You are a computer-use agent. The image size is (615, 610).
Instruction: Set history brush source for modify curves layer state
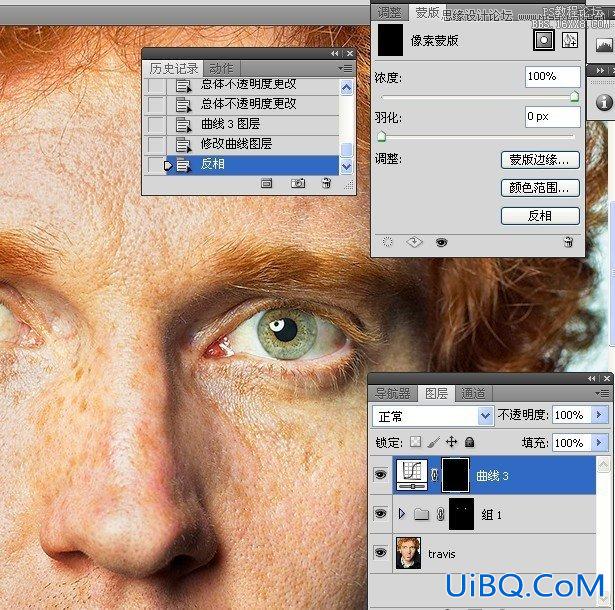156,145
